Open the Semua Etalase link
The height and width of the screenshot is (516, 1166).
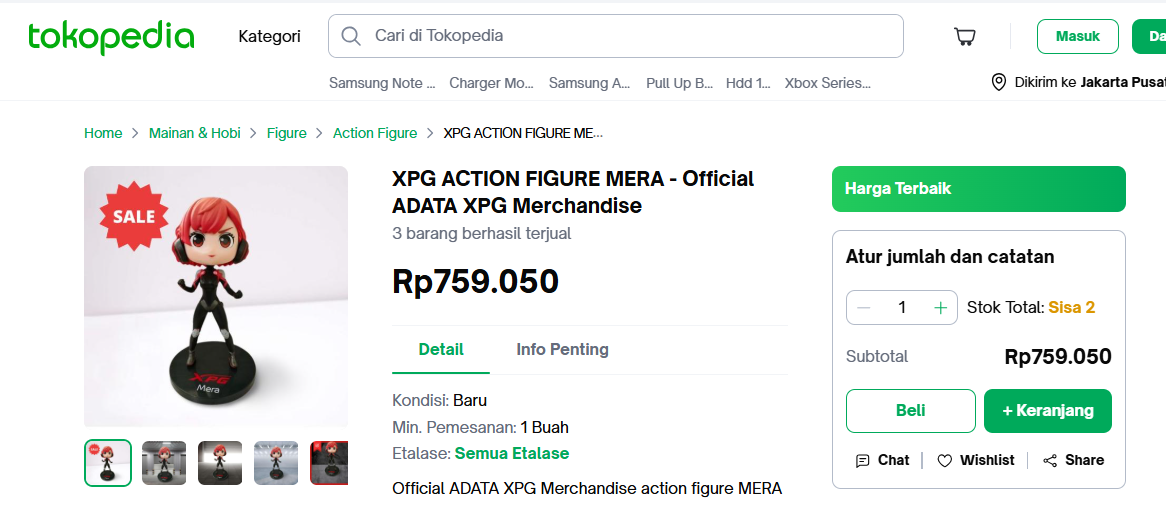[512, 453]
